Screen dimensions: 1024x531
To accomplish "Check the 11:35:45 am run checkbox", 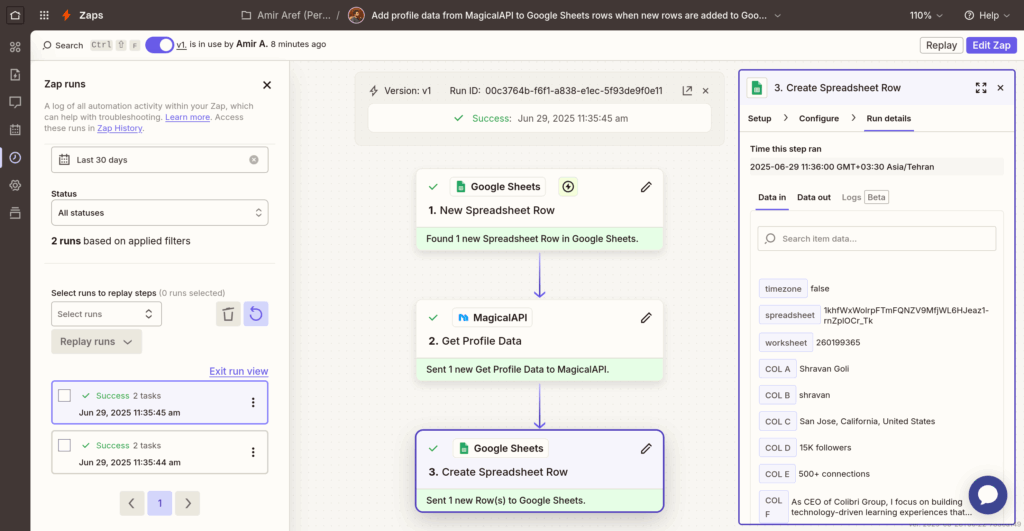I will coord(65,395).
